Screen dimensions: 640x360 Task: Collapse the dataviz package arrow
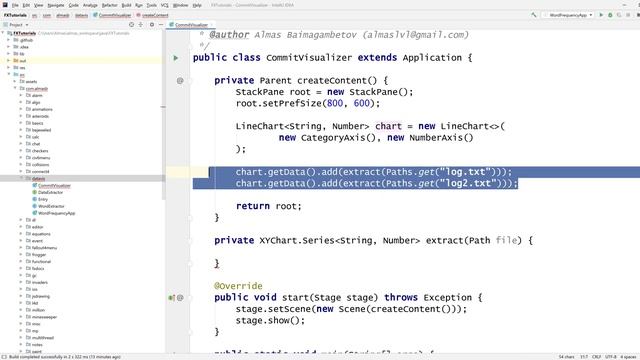pos(21,178)
